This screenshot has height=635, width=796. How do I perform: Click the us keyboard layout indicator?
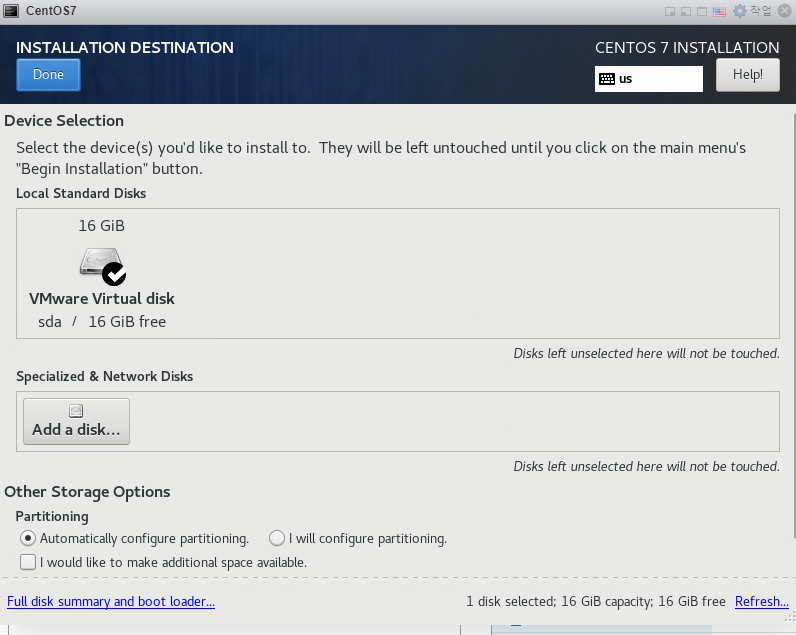[648, 79]
